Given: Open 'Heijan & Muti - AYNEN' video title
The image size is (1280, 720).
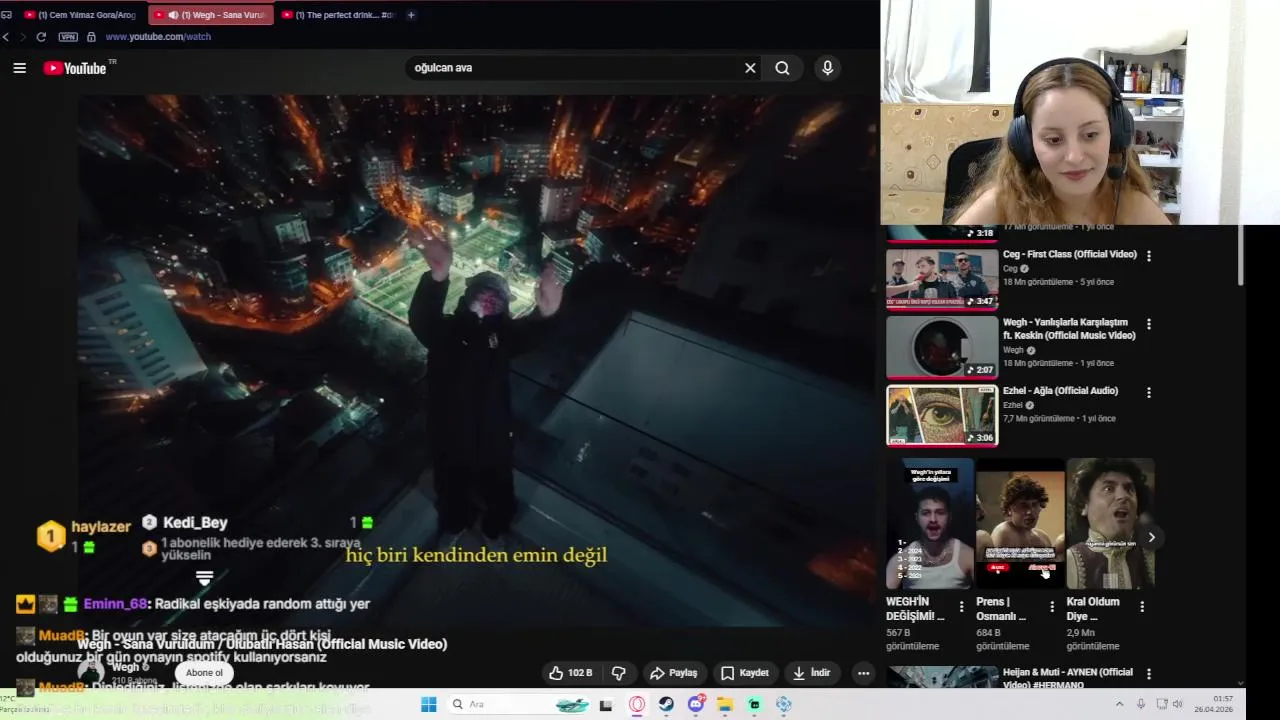Looking at the screenshot, I should coord(1068,678).
